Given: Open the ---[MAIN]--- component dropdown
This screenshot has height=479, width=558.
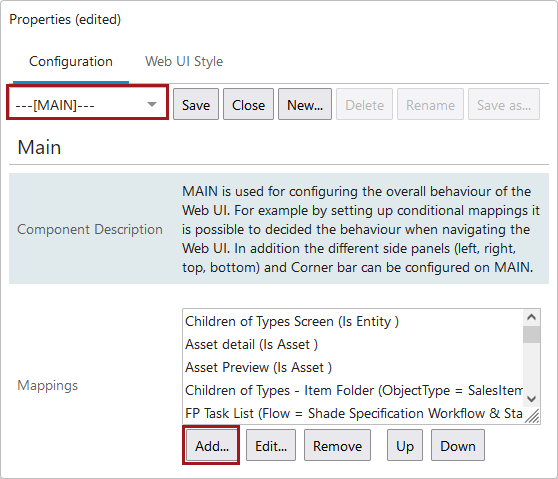Looking at the screenshot, I should click(x=87, y=105).
